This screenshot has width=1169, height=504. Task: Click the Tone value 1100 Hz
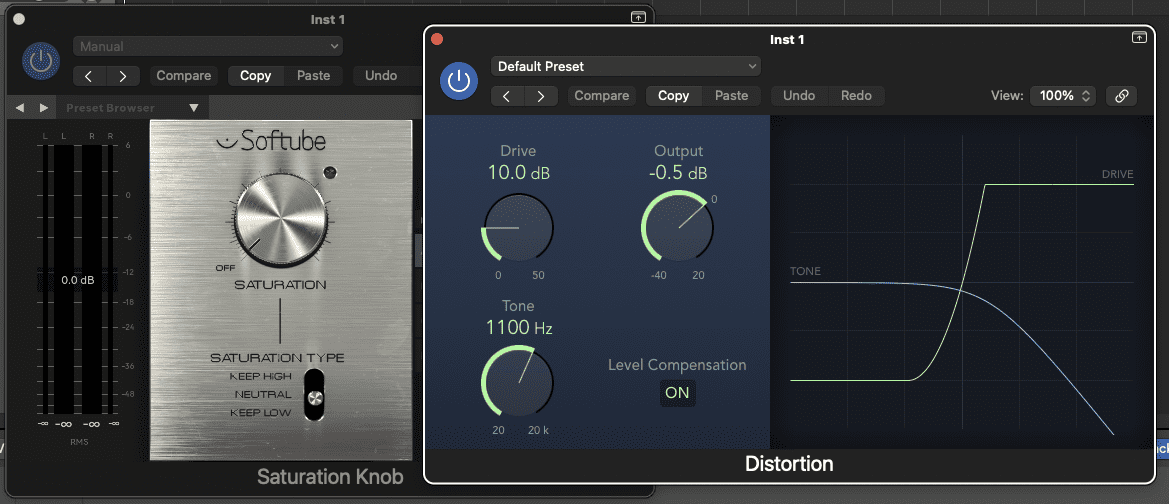518,327
